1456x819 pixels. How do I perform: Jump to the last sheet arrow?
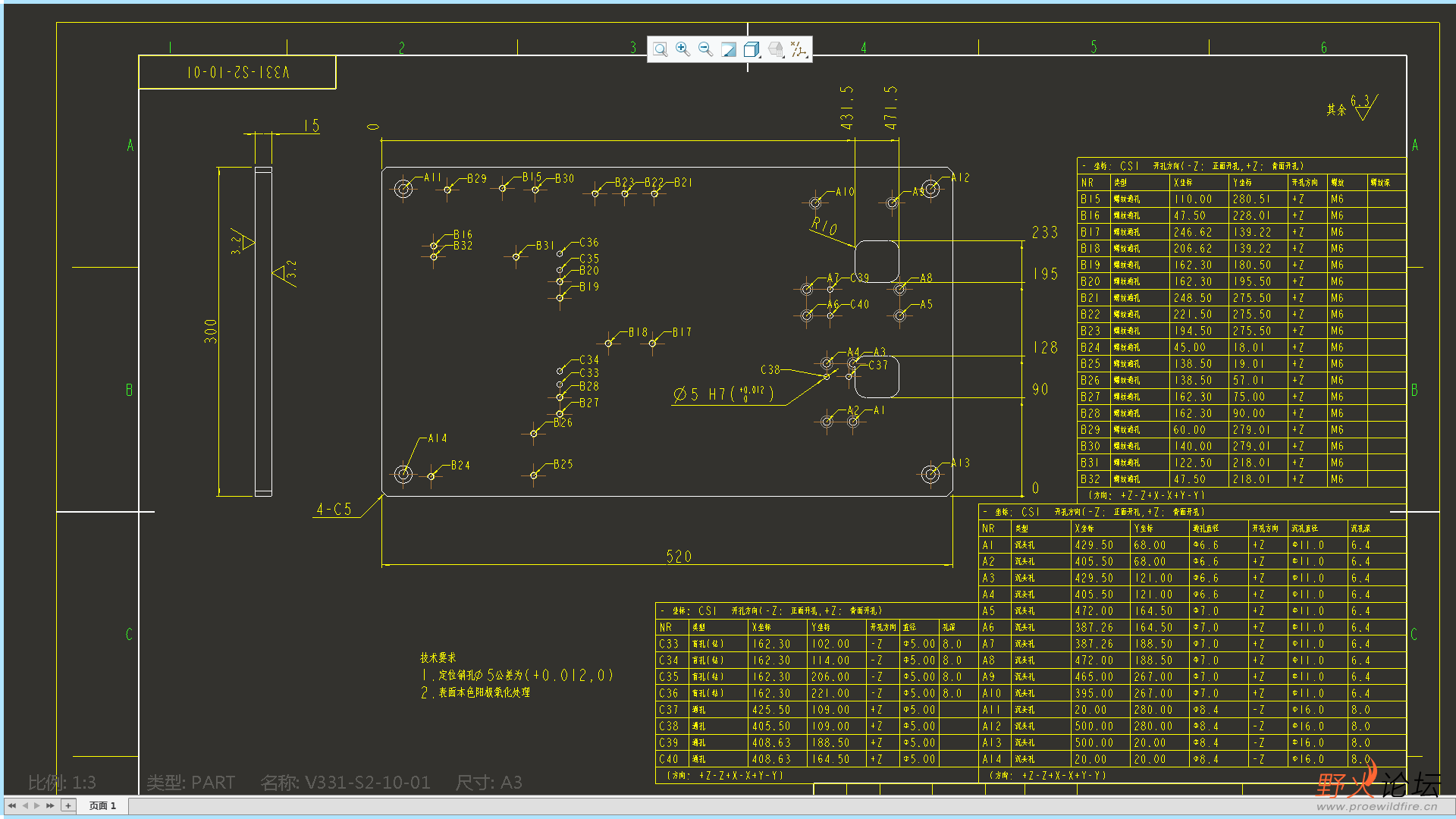pos(50,805)
